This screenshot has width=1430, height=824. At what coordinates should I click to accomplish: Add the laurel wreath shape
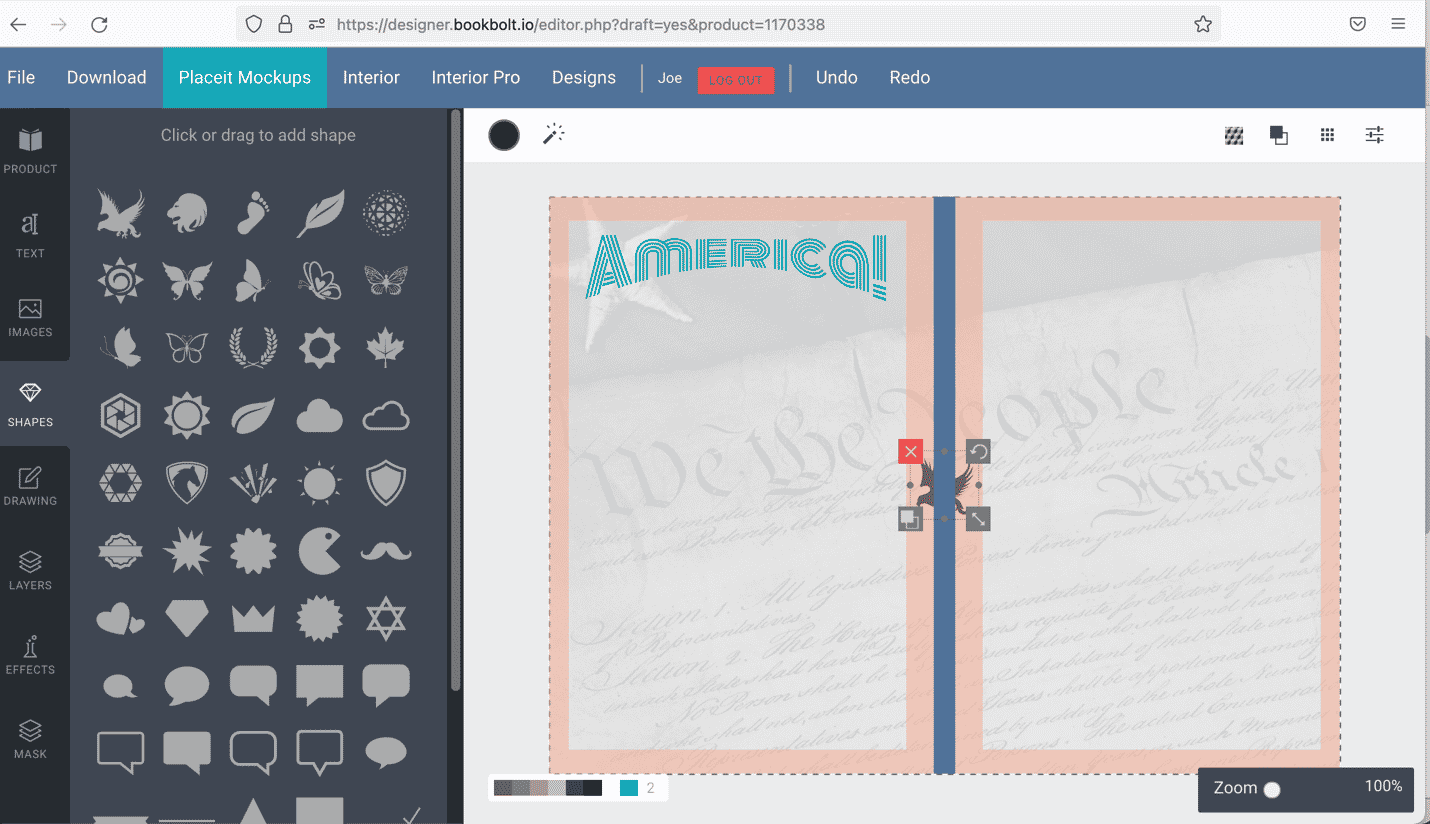tap(253, 347)
